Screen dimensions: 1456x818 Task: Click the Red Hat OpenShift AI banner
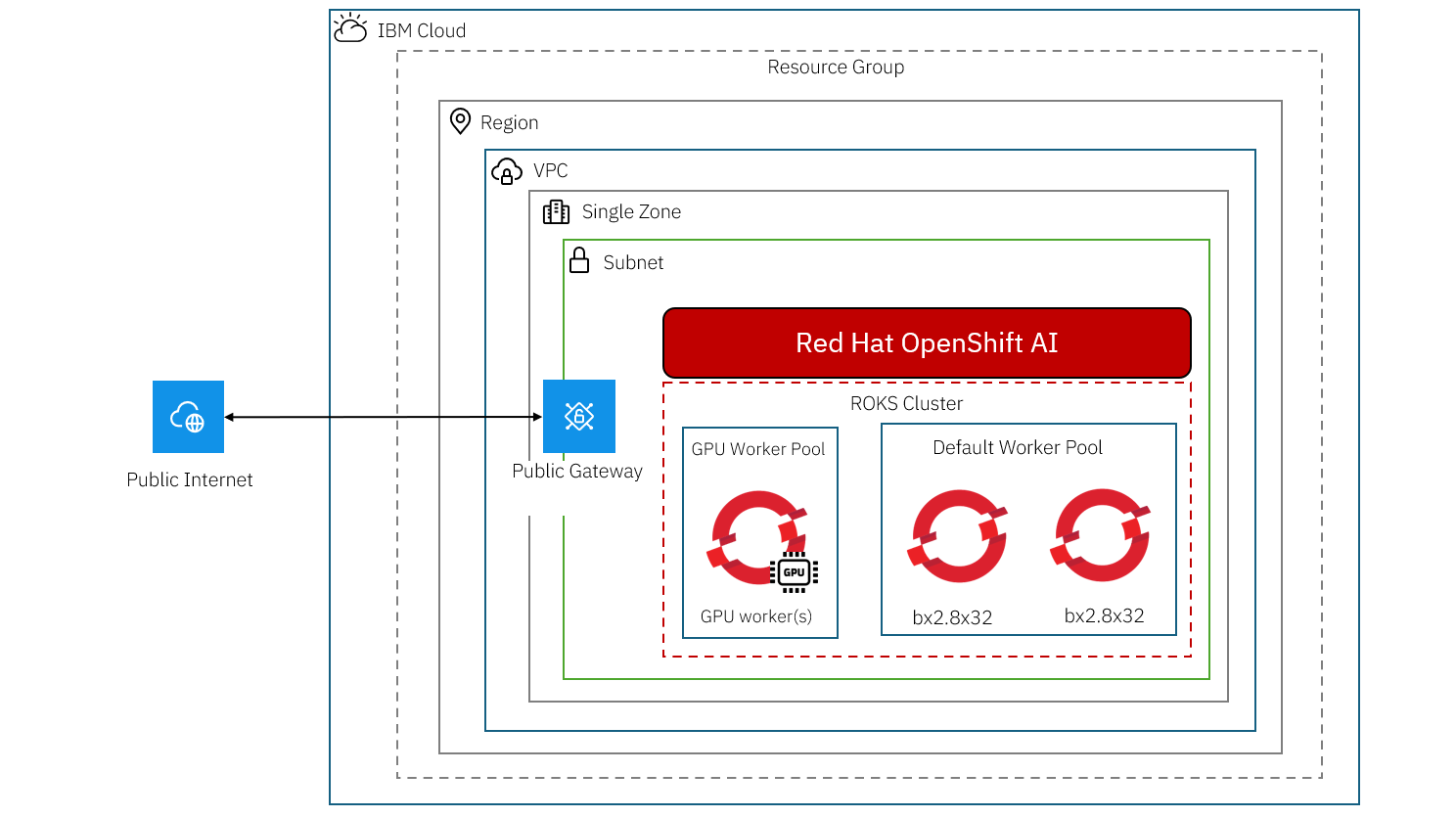point(927,342)
